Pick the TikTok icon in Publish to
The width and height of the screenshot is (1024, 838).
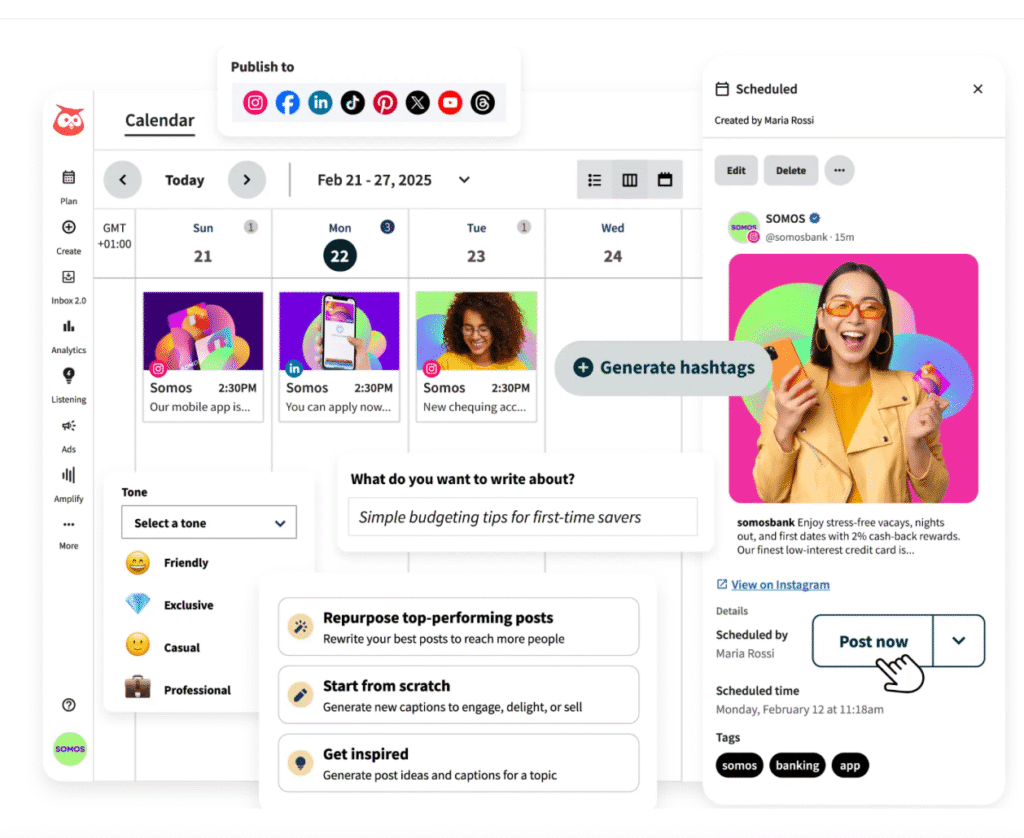tap(352, 102)
